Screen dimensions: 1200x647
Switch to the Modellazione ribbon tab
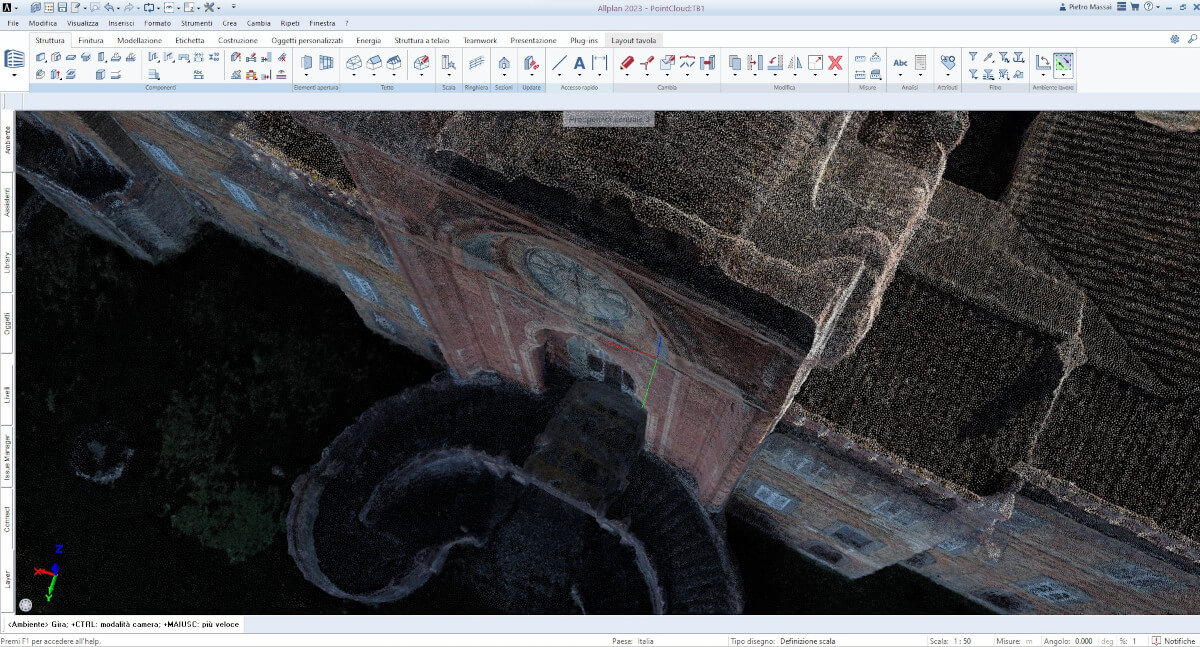[139, 40]
